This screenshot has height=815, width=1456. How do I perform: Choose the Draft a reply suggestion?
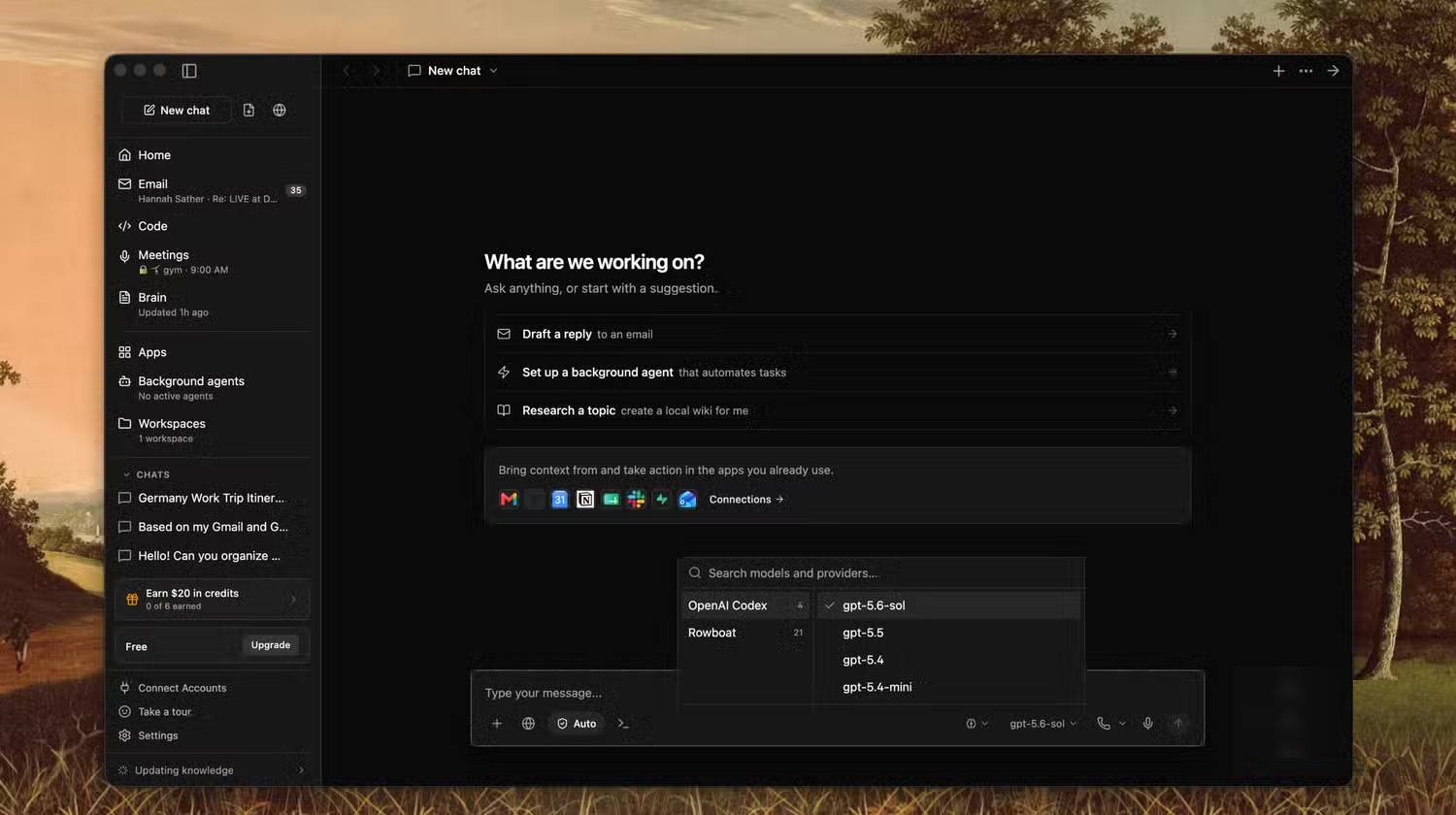(x=837, y=334)
